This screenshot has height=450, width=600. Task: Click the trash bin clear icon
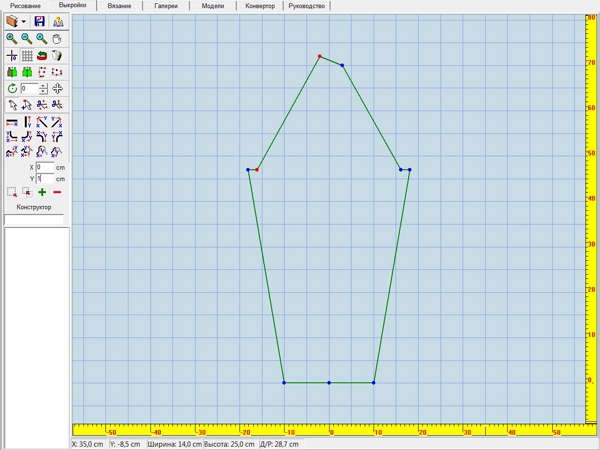[x=57, y=56]
